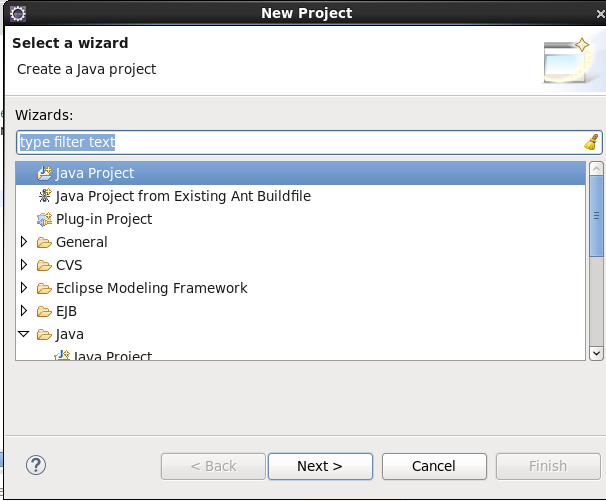This screenshot has height=501, width=606.
Task: Open the window menu icon in title bar
Action: [x=18, y=13]
